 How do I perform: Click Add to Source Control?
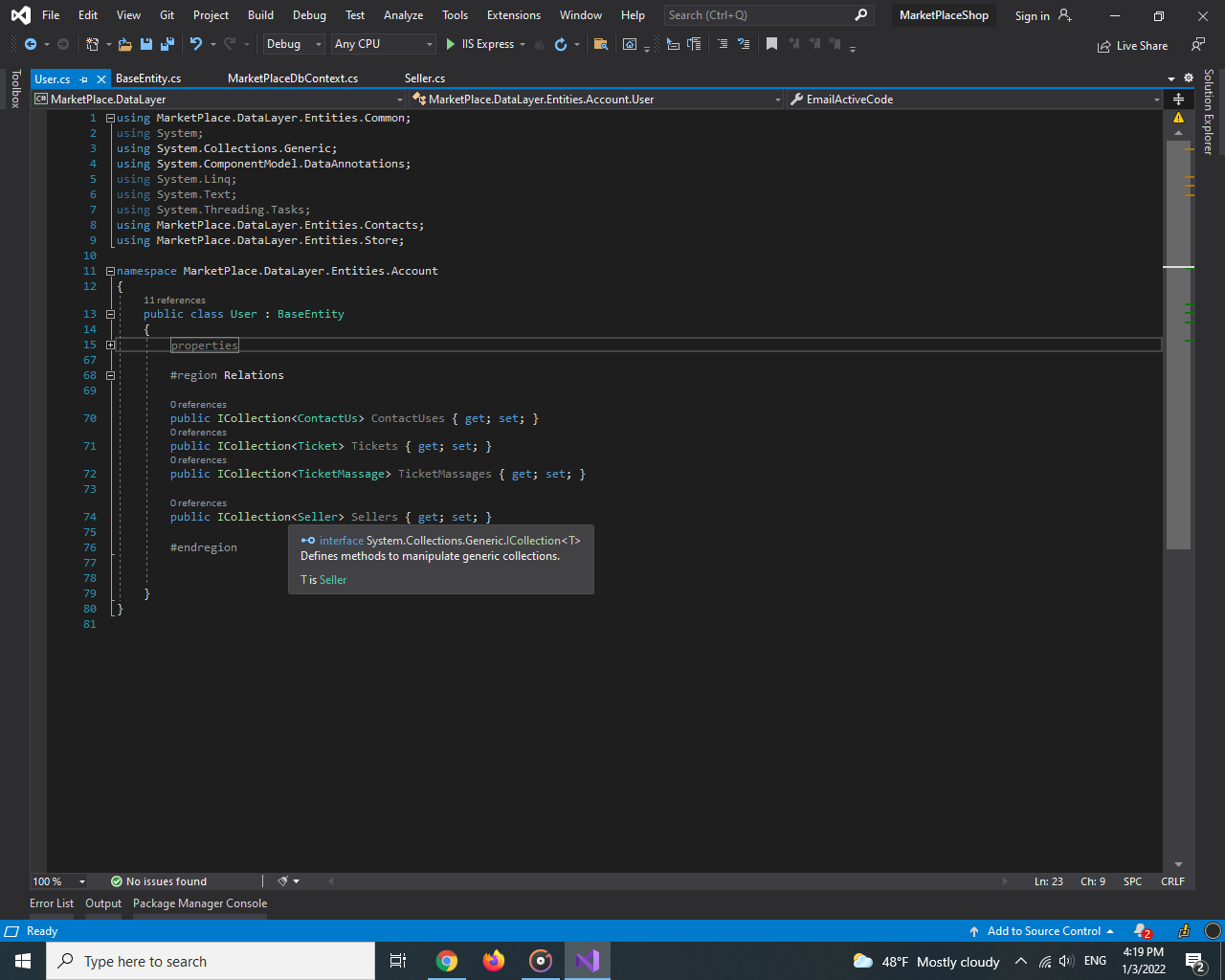1042,931
